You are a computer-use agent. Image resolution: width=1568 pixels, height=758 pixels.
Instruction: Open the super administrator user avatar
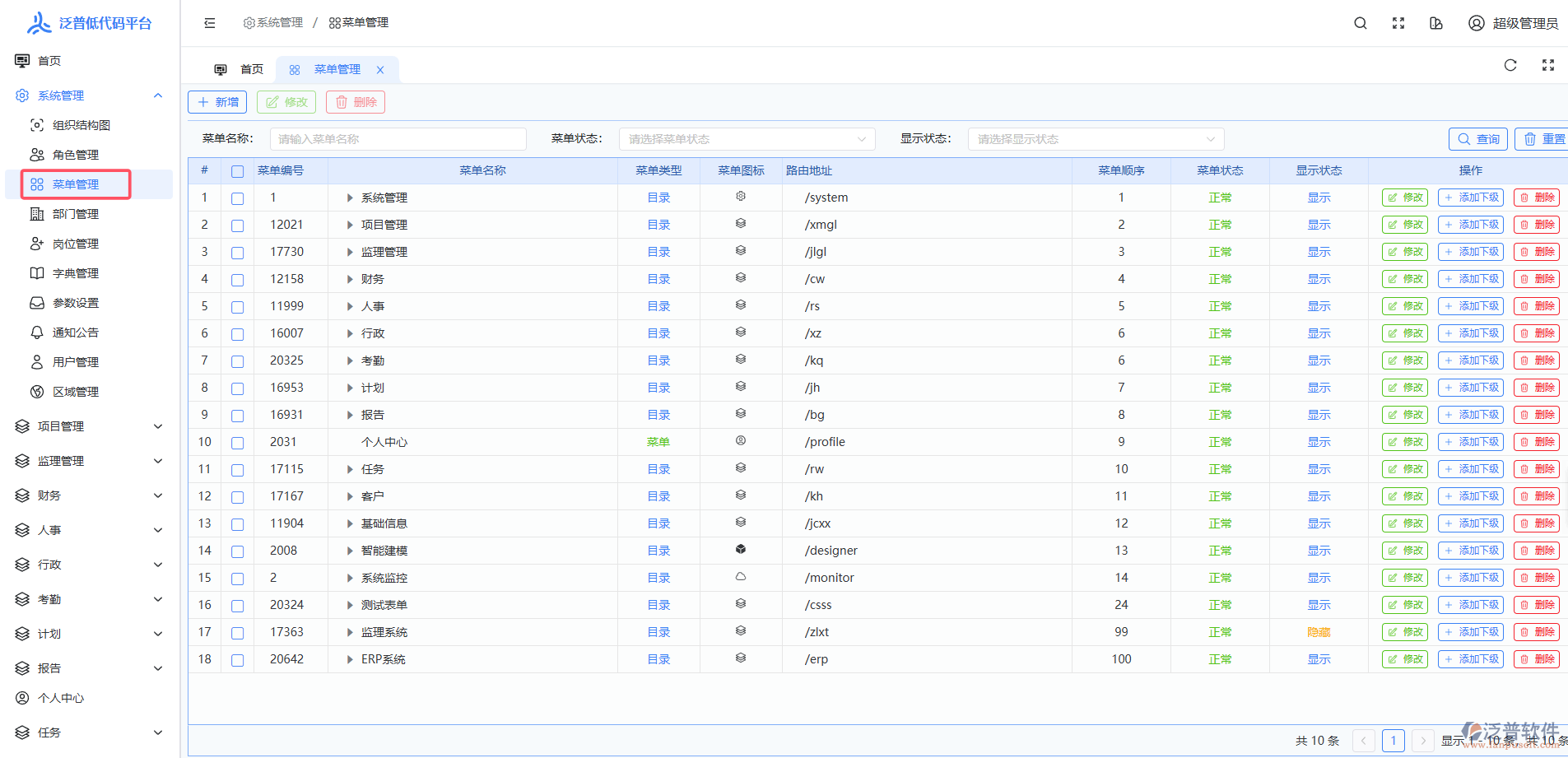[1477, 23]
